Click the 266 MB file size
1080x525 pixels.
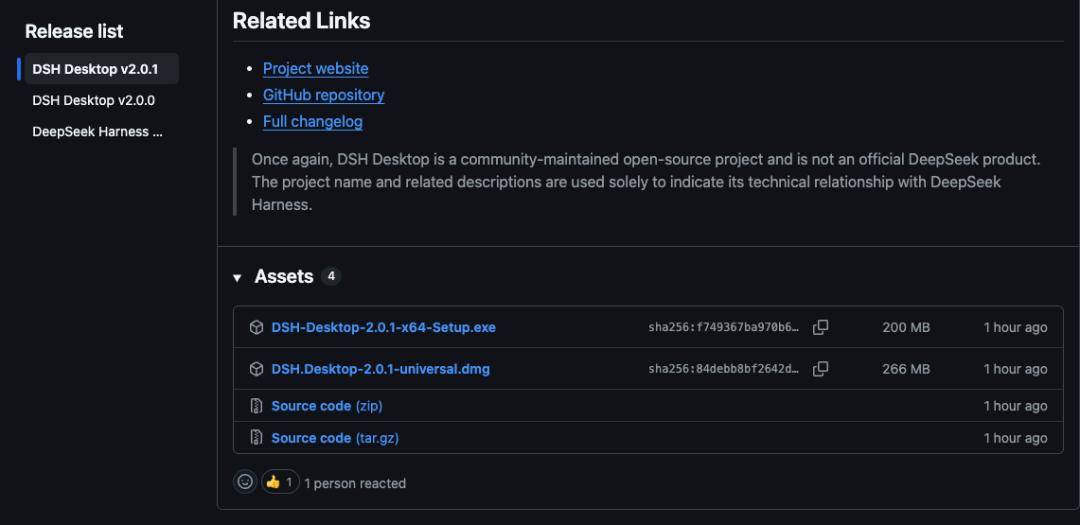[x=906, y=369]
